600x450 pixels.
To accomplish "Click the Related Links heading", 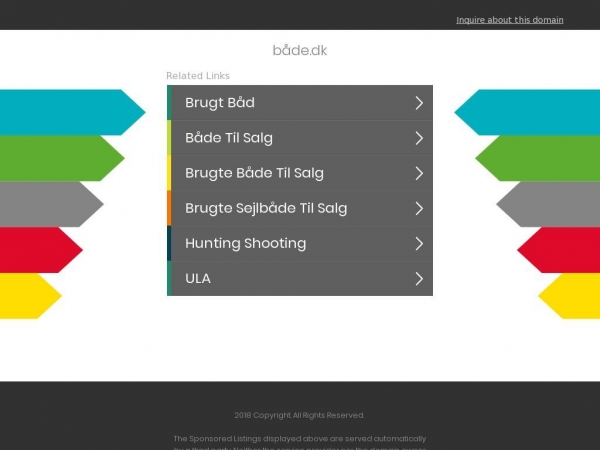I will pyautogui.click(x=198, y=76).
